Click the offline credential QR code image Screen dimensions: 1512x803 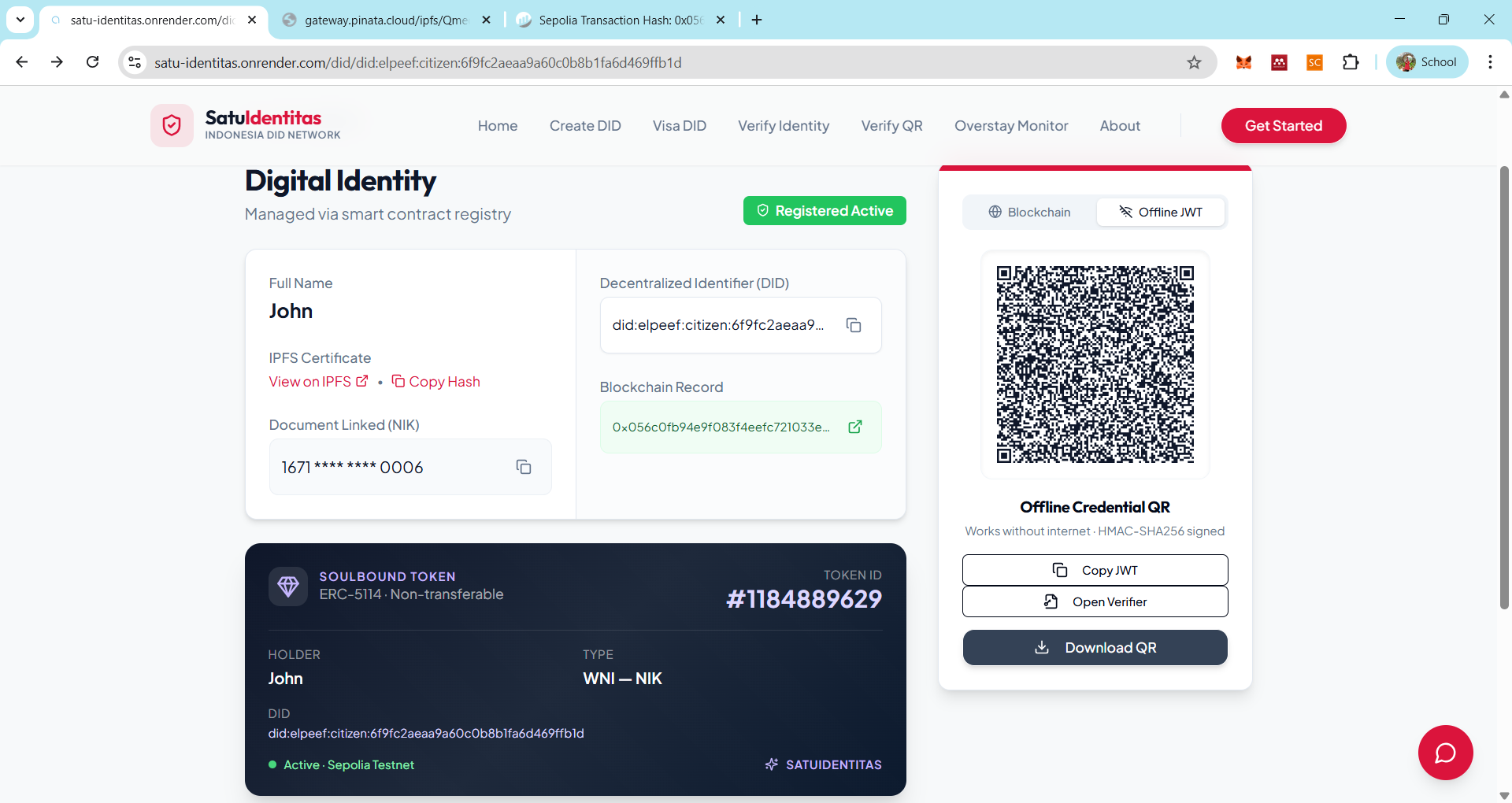(1095, 364)
